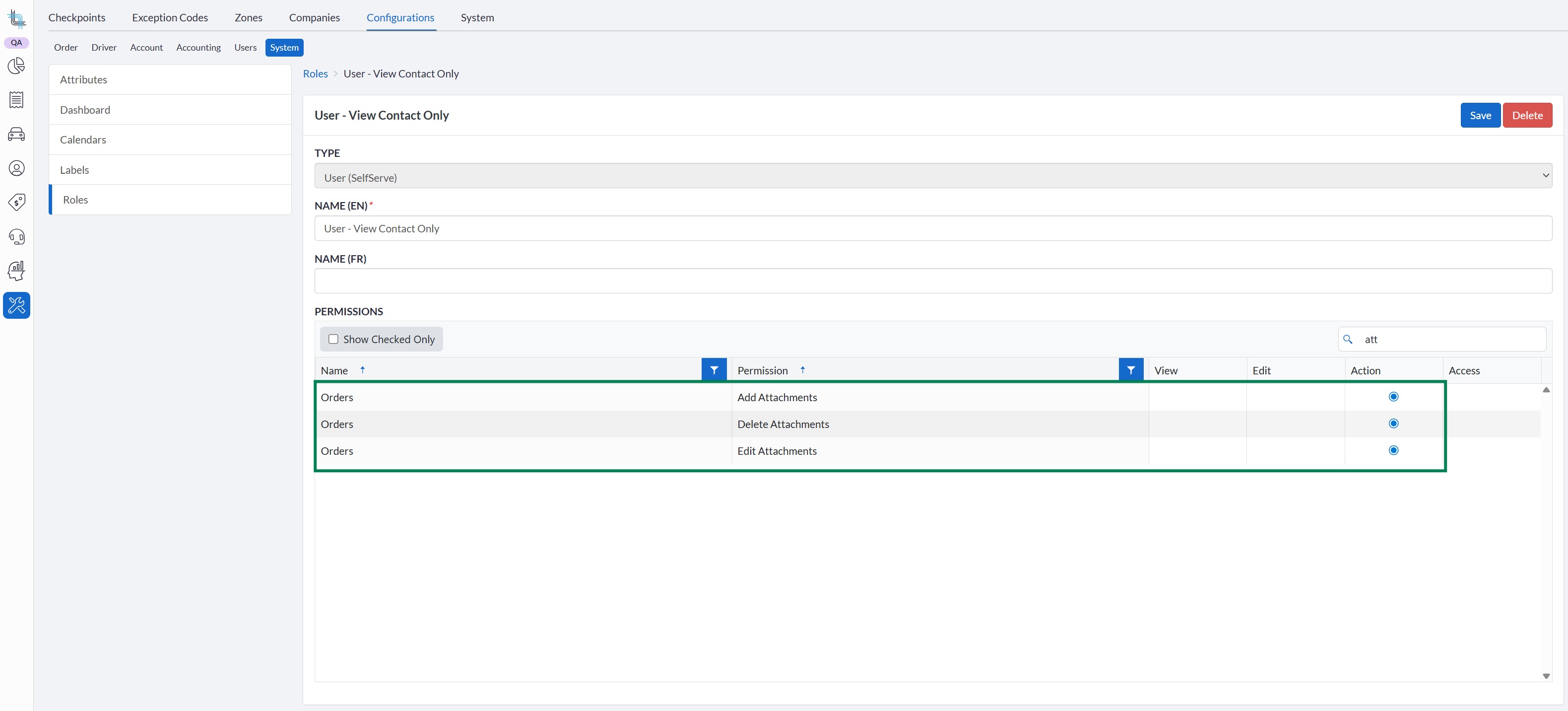Screen dimensions: 1568x711
Task: Open the car driver sidebar icon
Action: [16, 134]
